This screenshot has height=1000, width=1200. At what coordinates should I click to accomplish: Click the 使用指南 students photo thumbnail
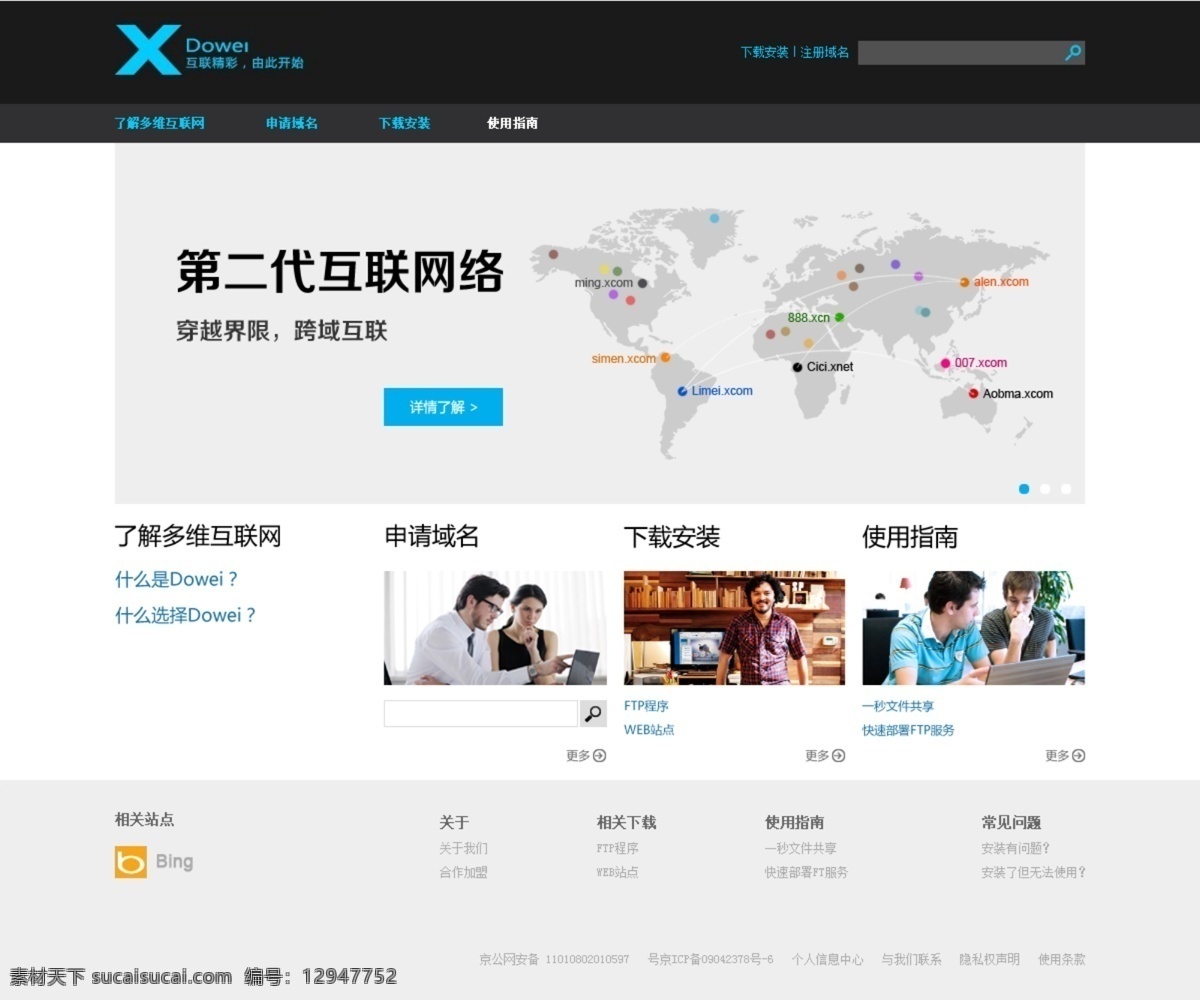coord(973,628)
